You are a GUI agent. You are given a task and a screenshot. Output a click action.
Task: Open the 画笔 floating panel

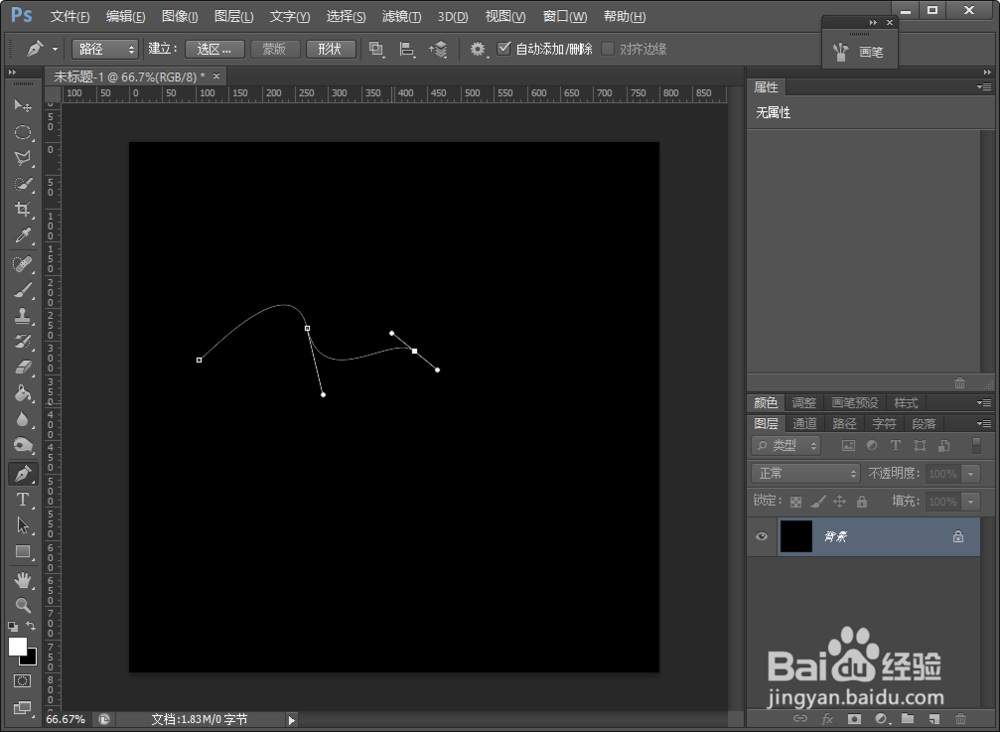coord(860,52)
